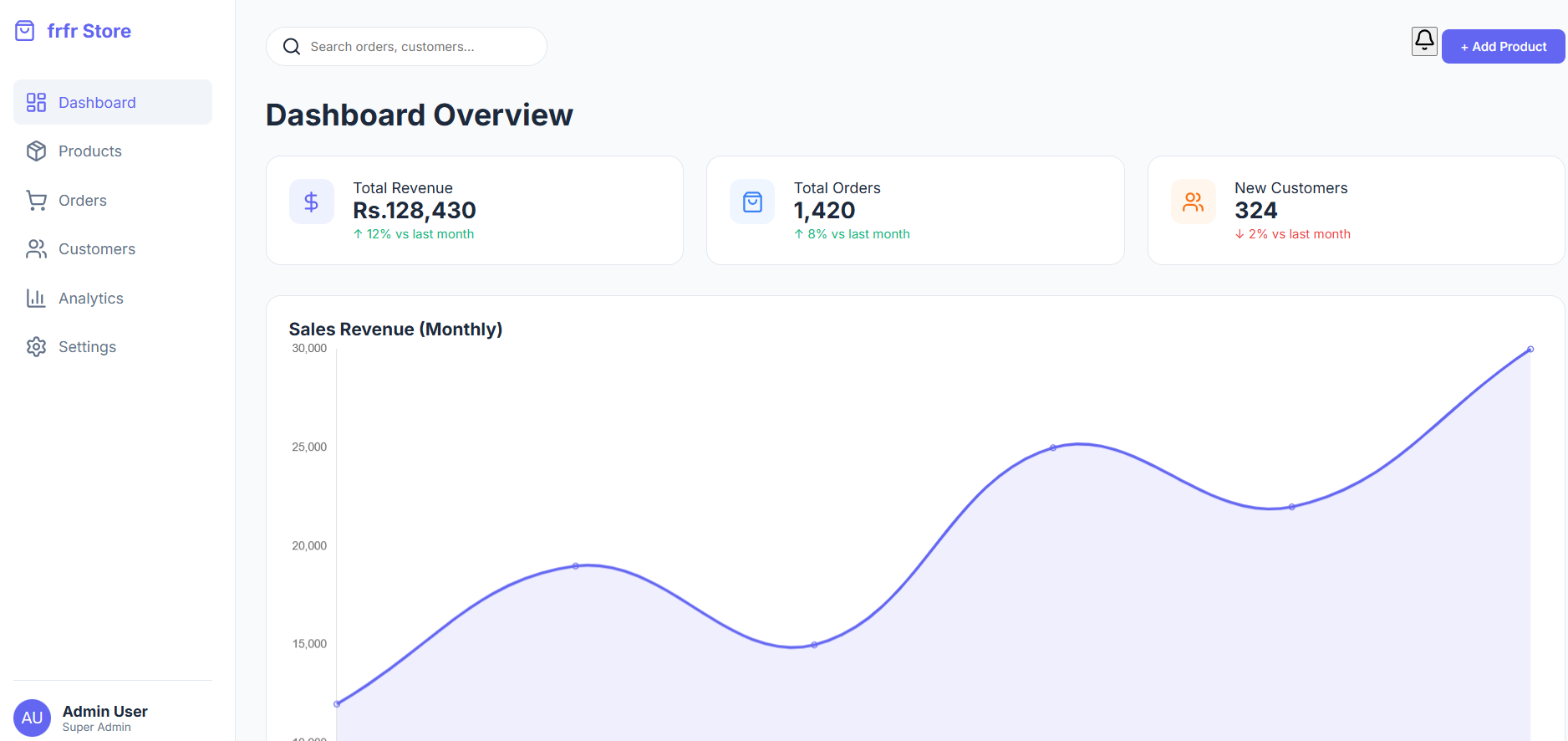Click the 1,420 total orders value
The image size is (1568, 741).
point(825,211)
